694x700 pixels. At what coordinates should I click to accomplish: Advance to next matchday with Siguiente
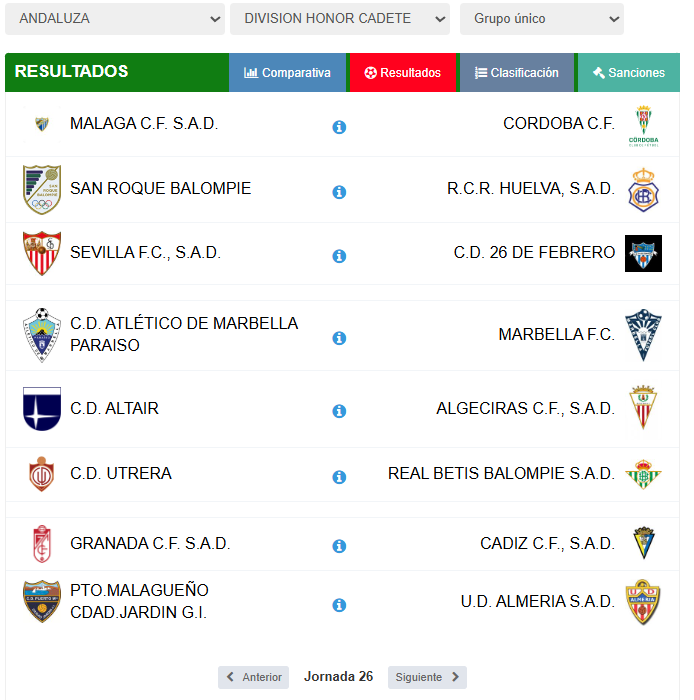pyautogui.click(x=427, y=677)
